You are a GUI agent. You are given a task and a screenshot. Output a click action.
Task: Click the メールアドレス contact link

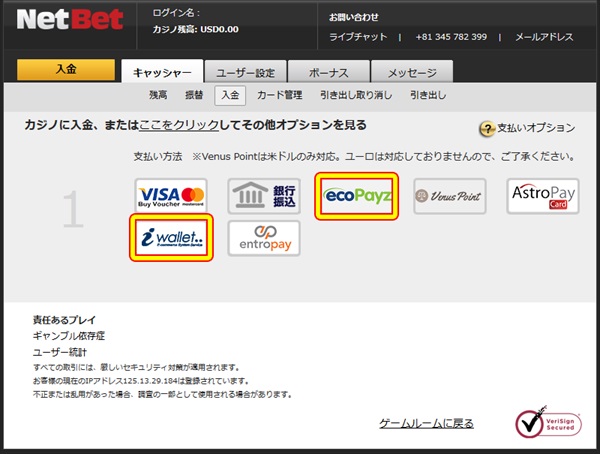tap(544, 37)
